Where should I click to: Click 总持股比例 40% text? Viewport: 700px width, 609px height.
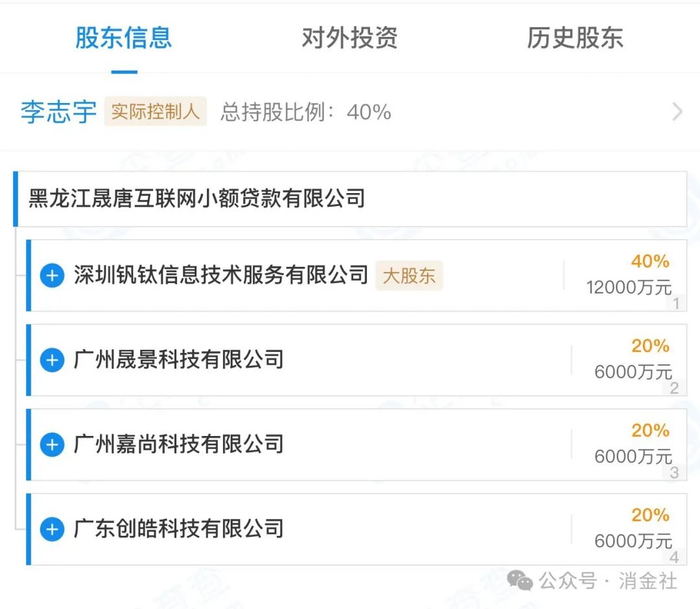(x=305, y=112)
